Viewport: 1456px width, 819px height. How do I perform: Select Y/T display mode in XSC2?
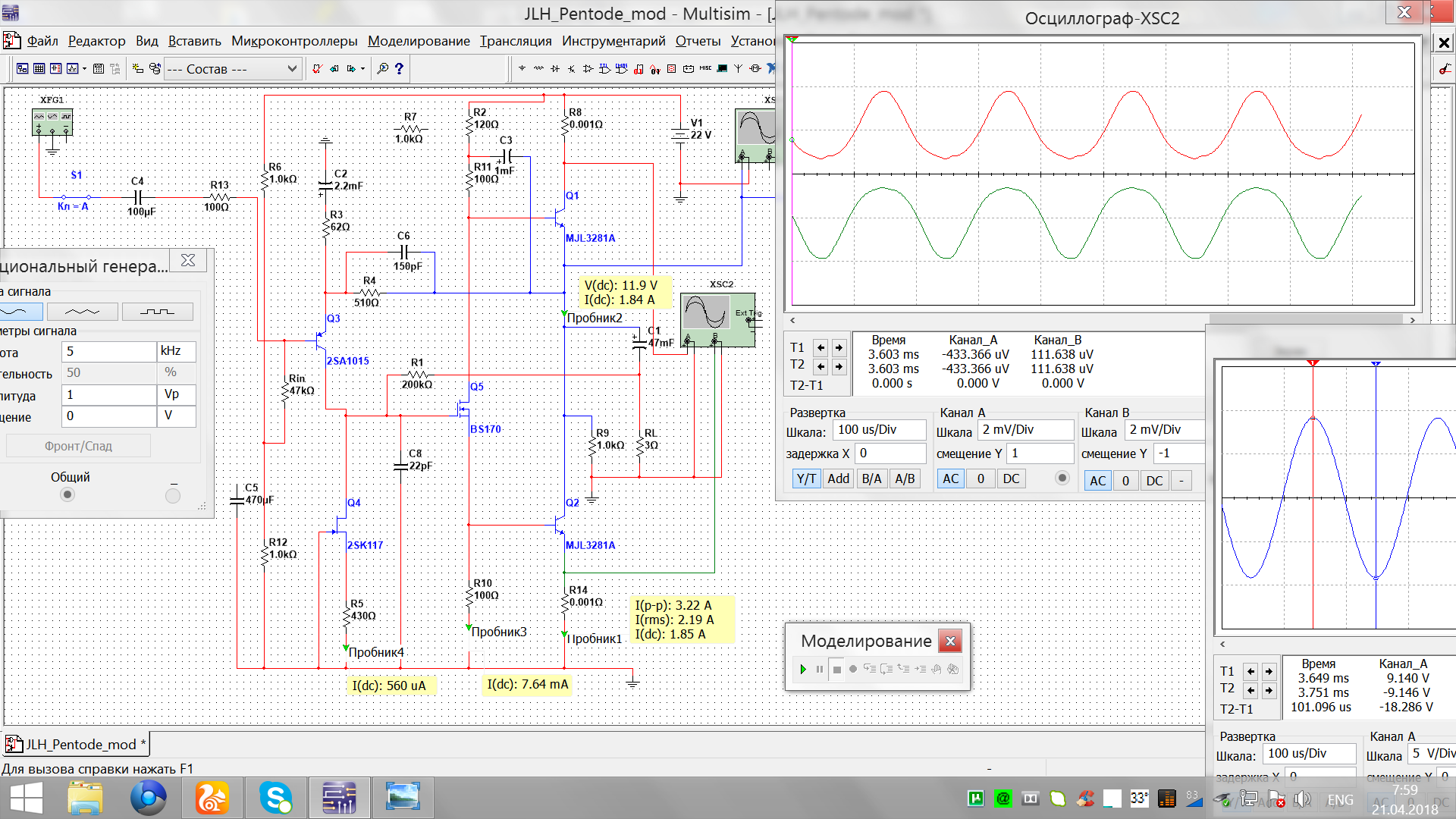(x=806, y=479)
